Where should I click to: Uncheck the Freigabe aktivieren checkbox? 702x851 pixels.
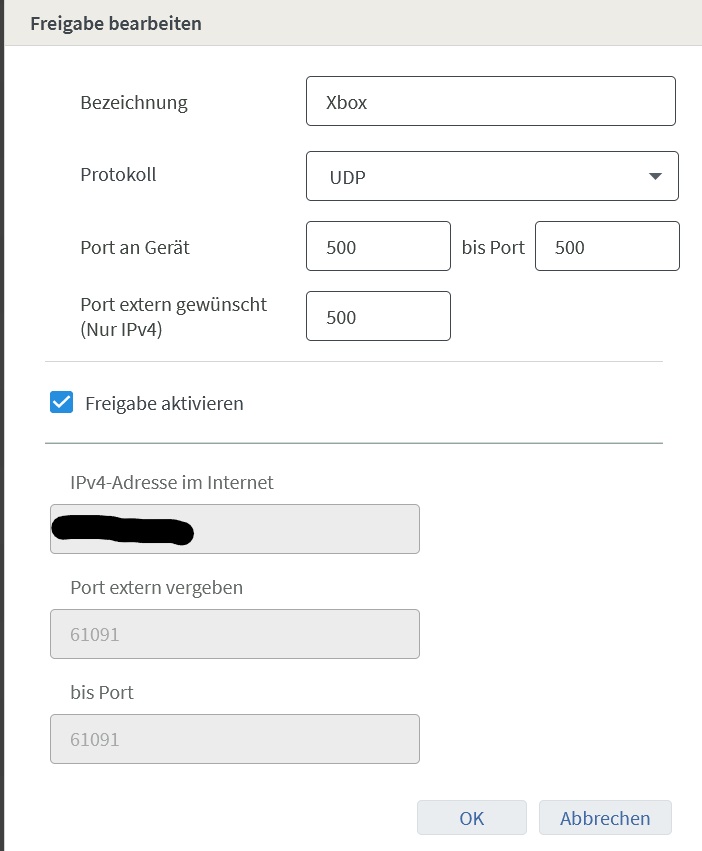[x=62, y=403]
